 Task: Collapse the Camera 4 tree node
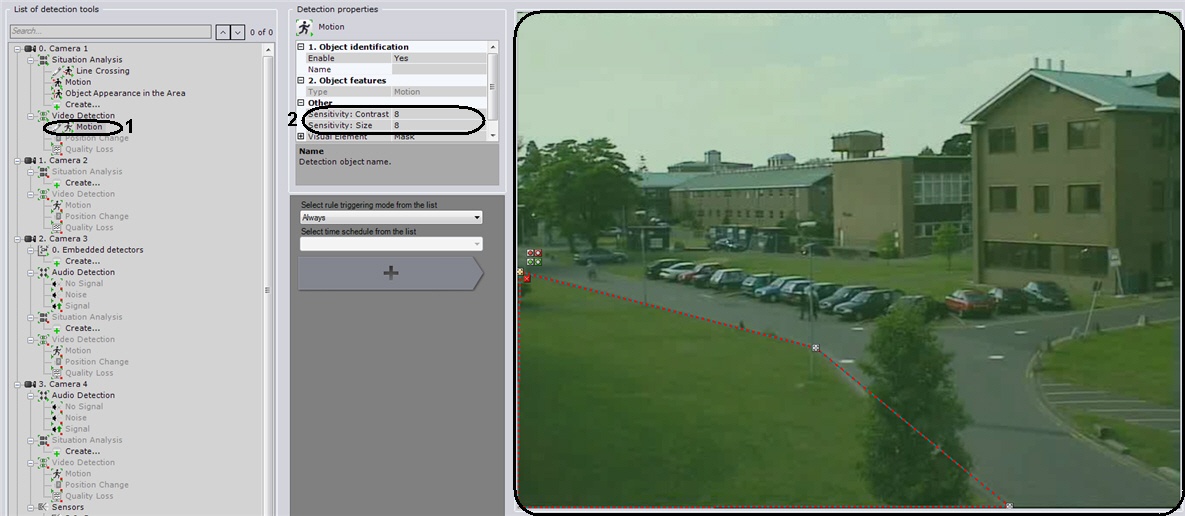tap(18, 384)
